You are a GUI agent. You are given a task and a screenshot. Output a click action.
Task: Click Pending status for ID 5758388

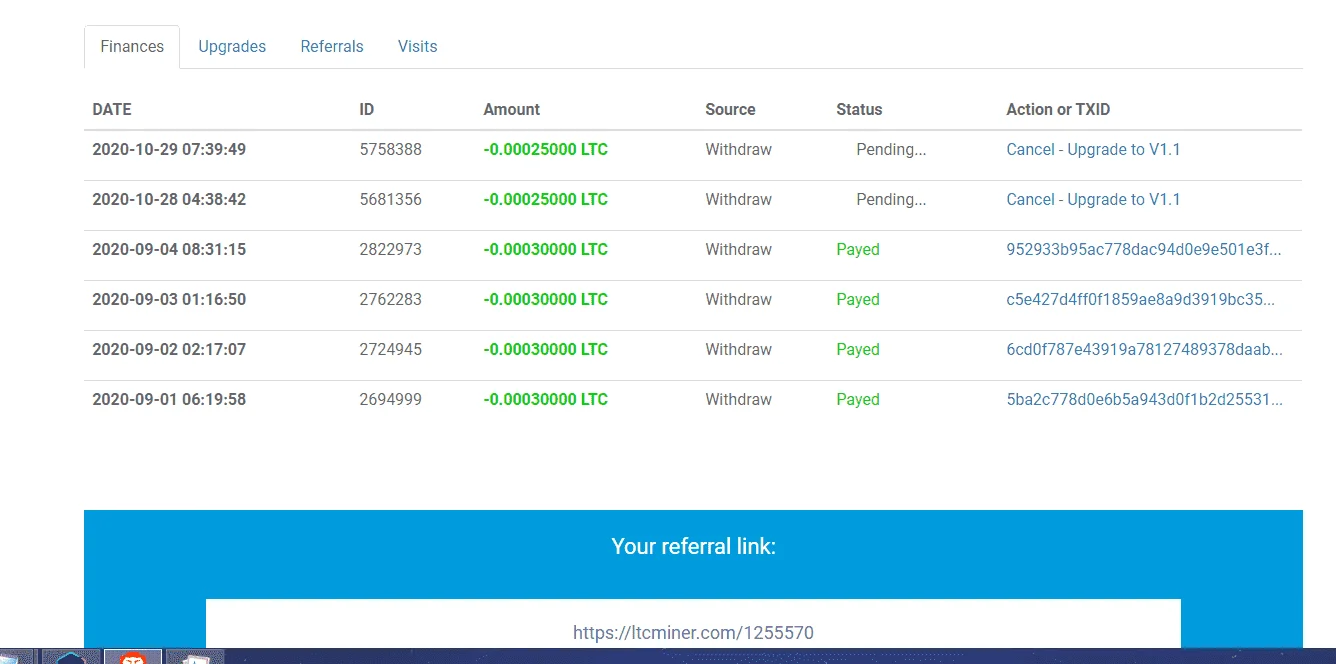(x=891, y=150)
